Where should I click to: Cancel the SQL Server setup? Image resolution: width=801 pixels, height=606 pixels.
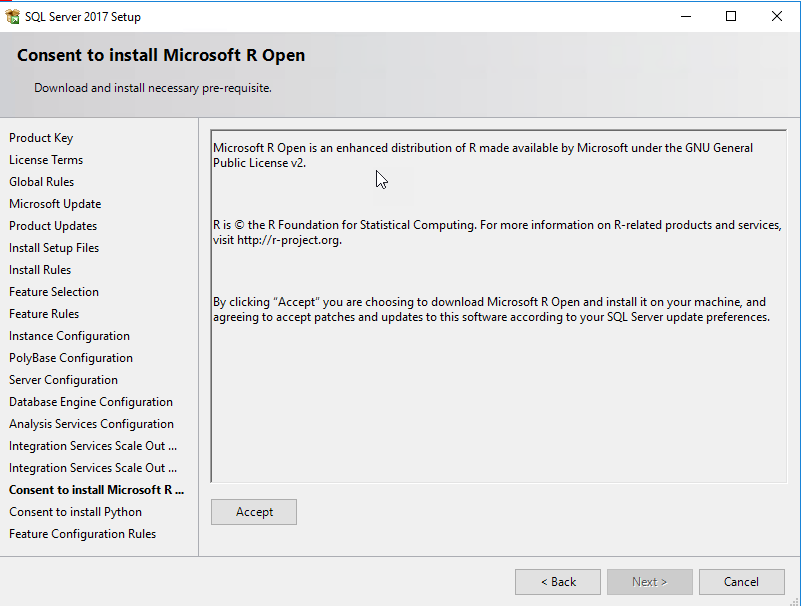[x=741, y=582]
